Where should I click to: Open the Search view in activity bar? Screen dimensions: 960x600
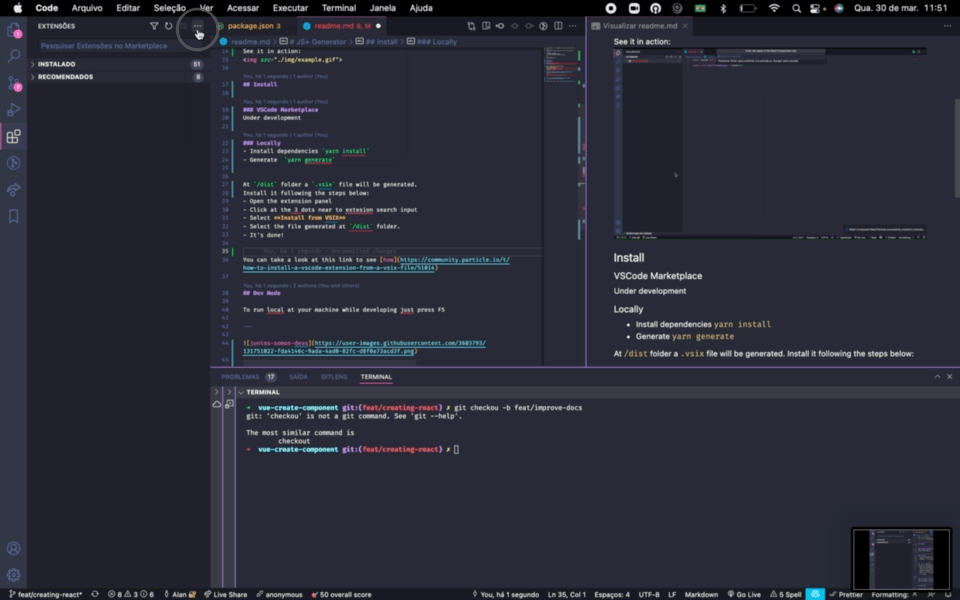(x=13, y=56)
